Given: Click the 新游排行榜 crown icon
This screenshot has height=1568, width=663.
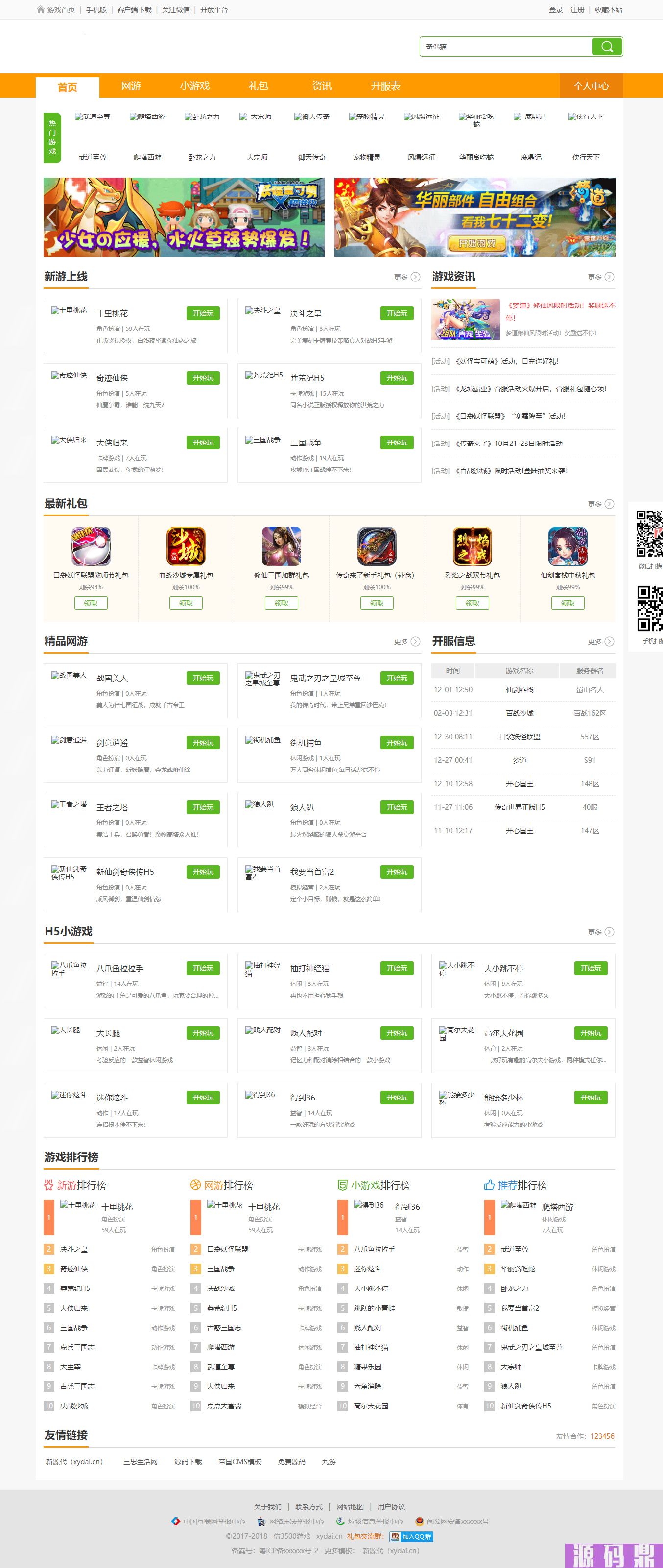Looking at the screenshot, I should point(48,1185).
